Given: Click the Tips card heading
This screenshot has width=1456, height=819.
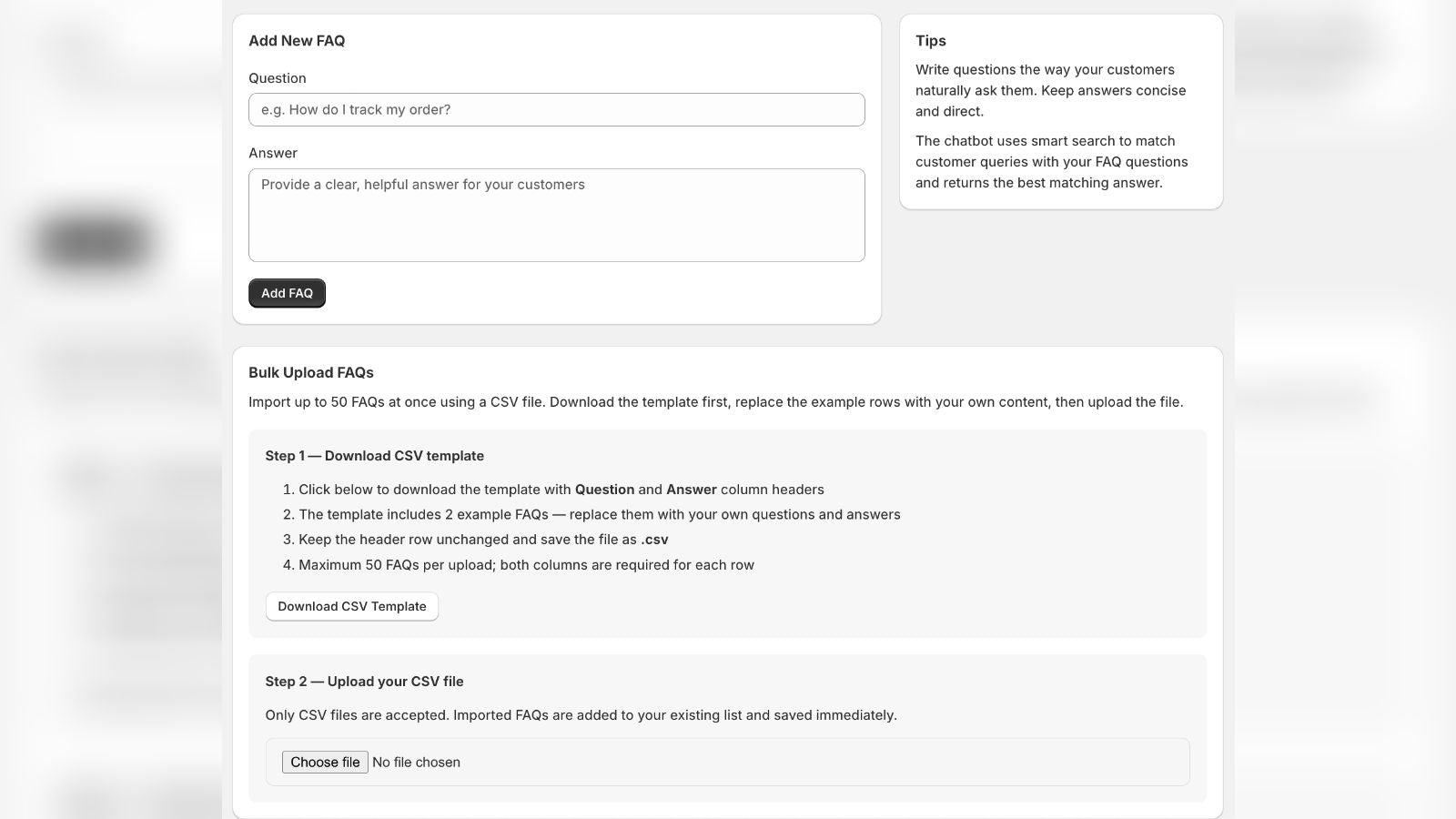Looking at the screenshot, I should (x=931, y=40).
